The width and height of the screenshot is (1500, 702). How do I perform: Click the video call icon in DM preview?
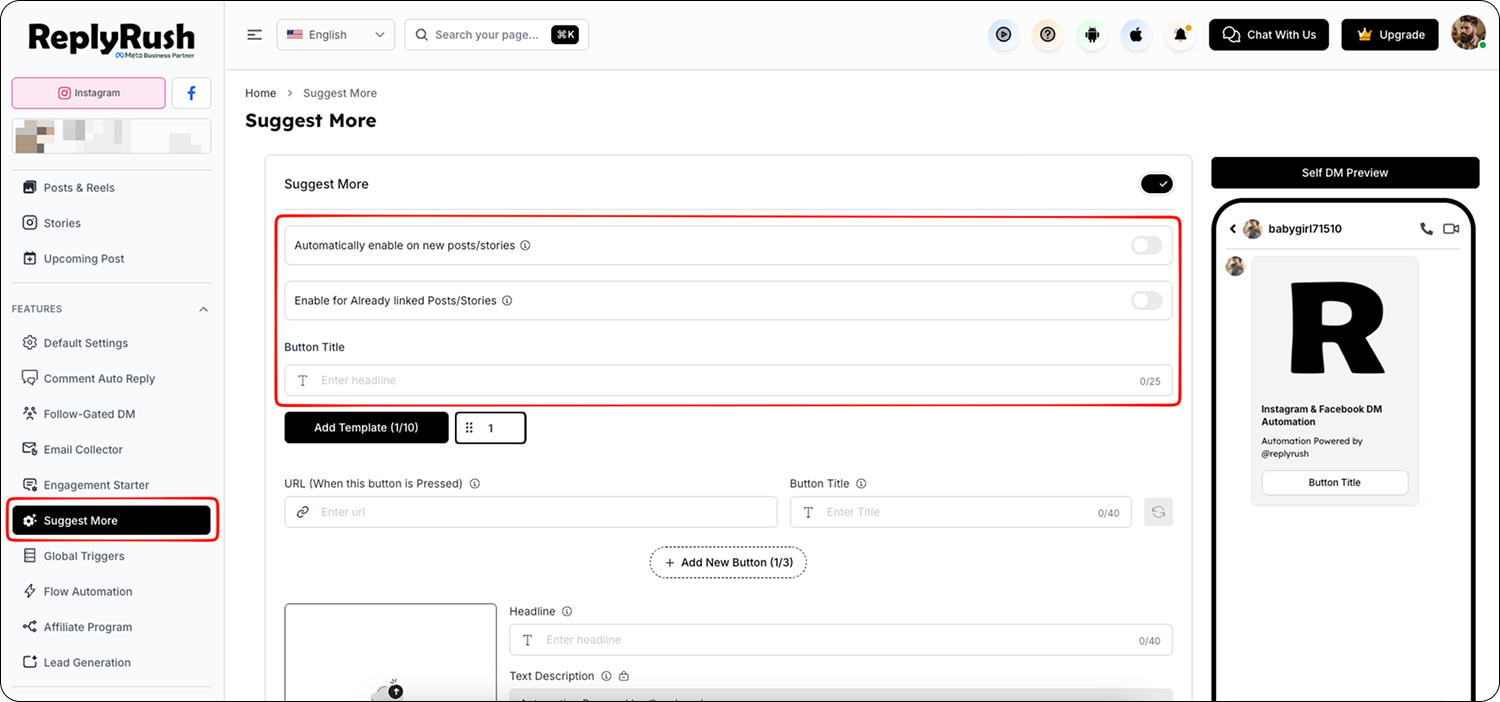point(1451,229)
